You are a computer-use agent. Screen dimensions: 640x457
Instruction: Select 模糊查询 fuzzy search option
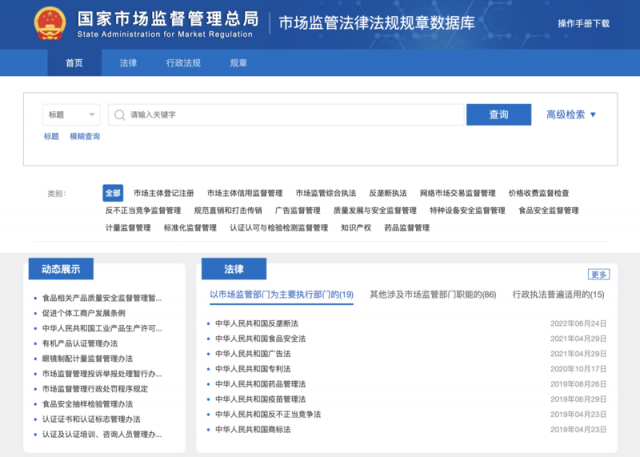point(85,137)
